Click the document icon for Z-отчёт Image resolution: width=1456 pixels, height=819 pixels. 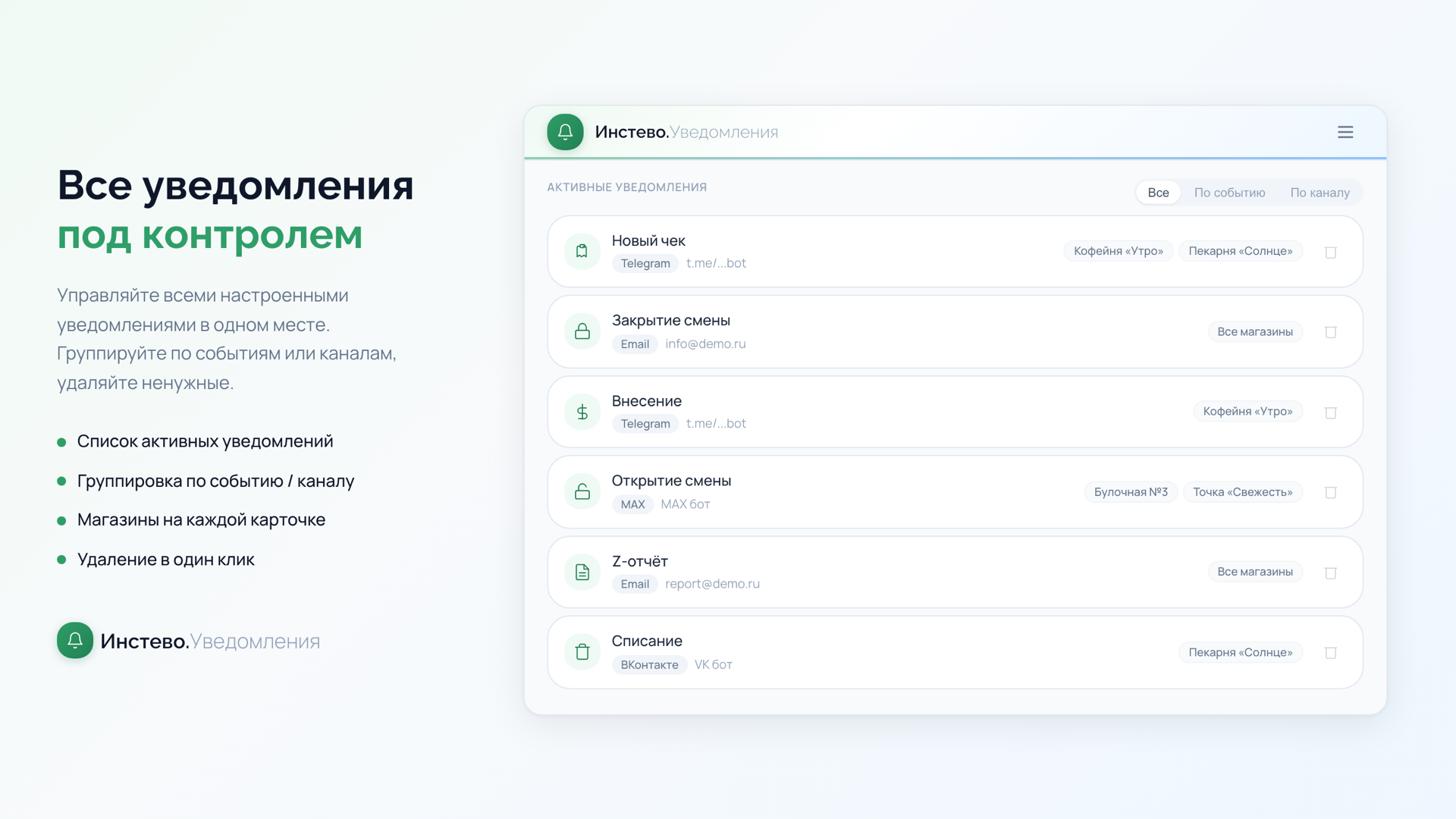click(x=582, y=573)
